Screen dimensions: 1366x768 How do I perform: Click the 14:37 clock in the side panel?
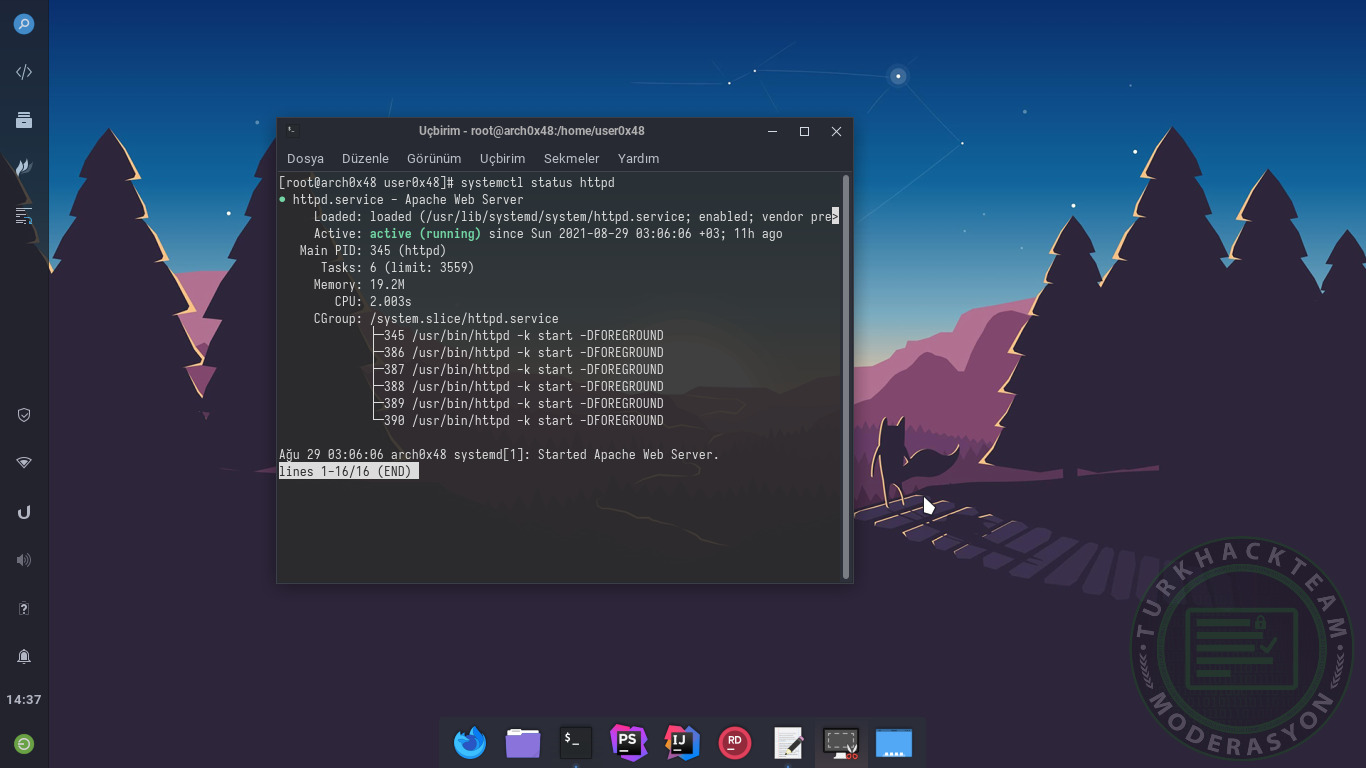24,700
